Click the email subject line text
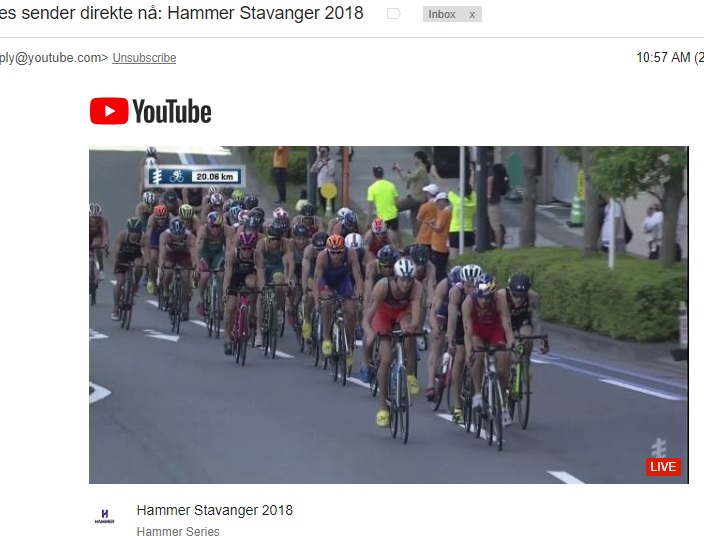This screenshot has height=536, width=704. [181, 13]
